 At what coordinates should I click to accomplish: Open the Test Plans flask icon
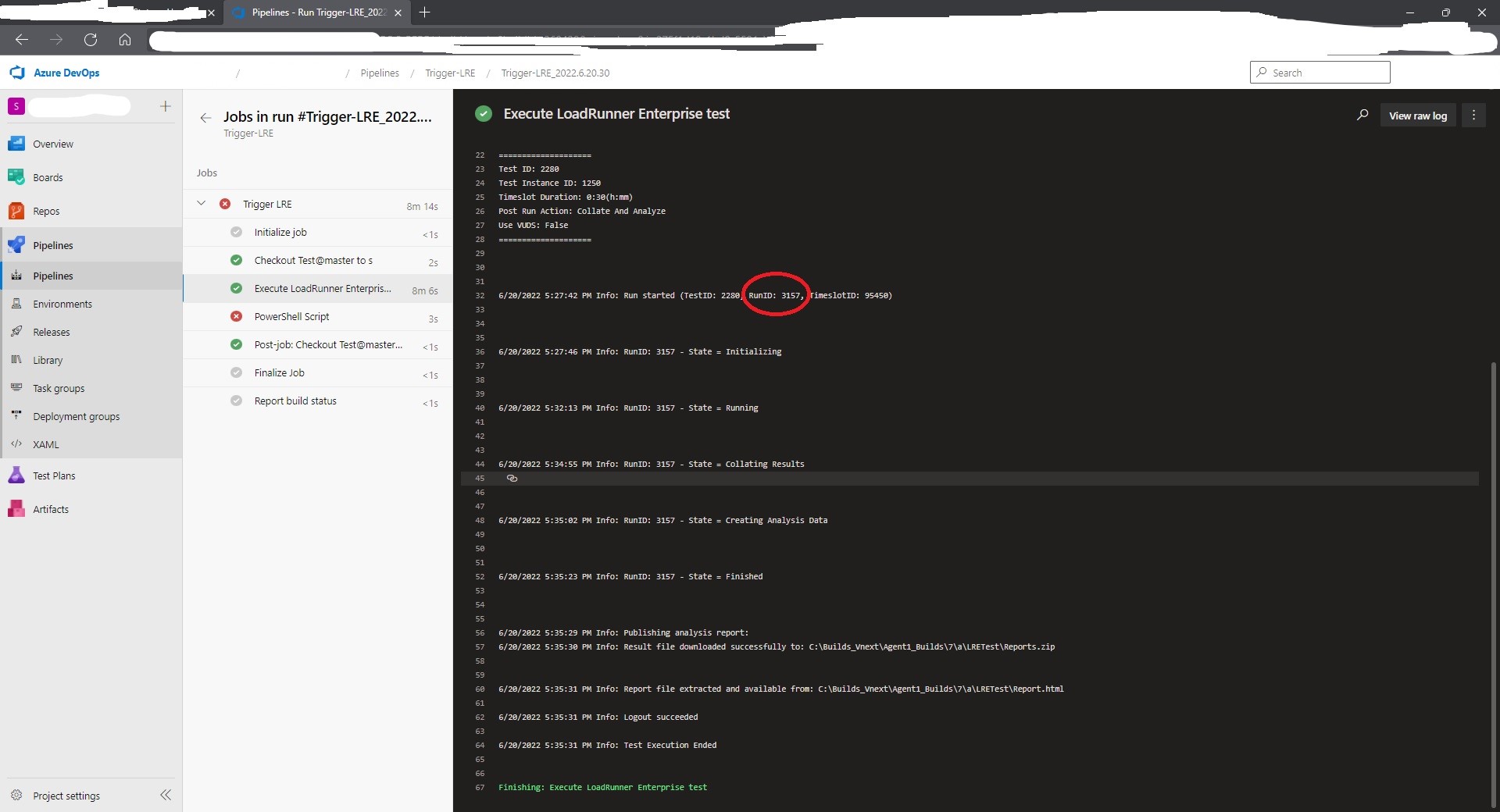tap(16, 475)
